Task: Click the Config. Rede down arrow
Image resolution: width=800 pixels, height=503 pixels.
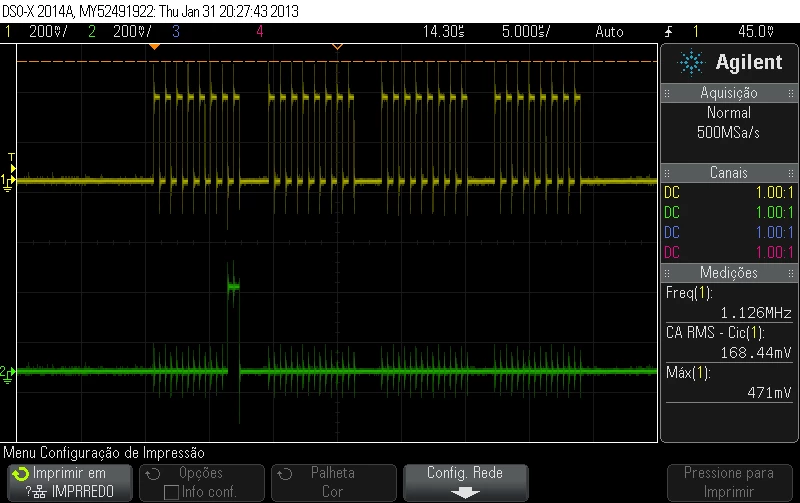Action: point(465,493)
